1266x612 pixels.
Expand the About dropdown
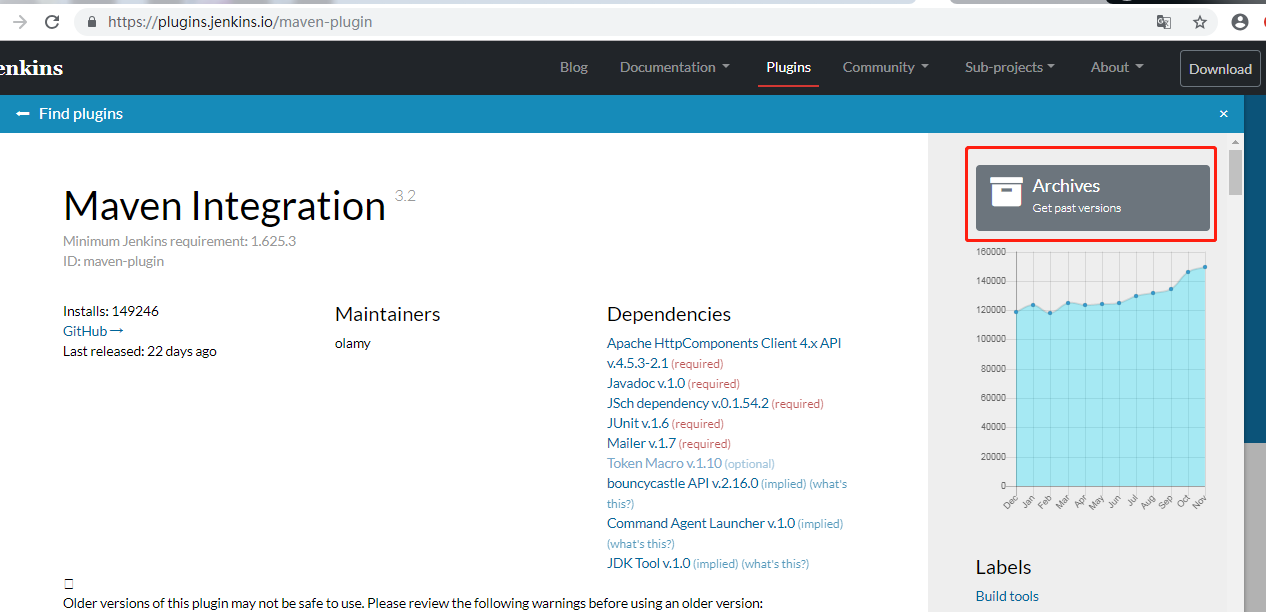pyautogui.click(x=1117, y=67)
